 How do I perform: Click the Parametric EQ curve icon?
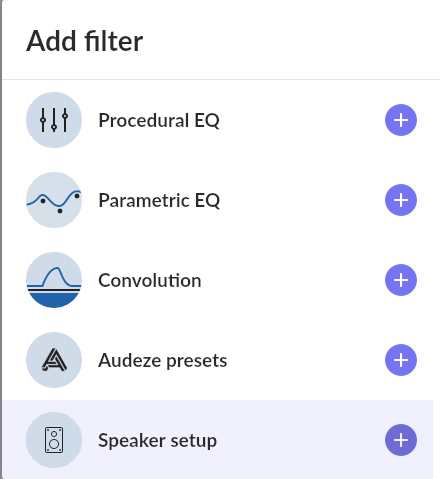[54, 200]
